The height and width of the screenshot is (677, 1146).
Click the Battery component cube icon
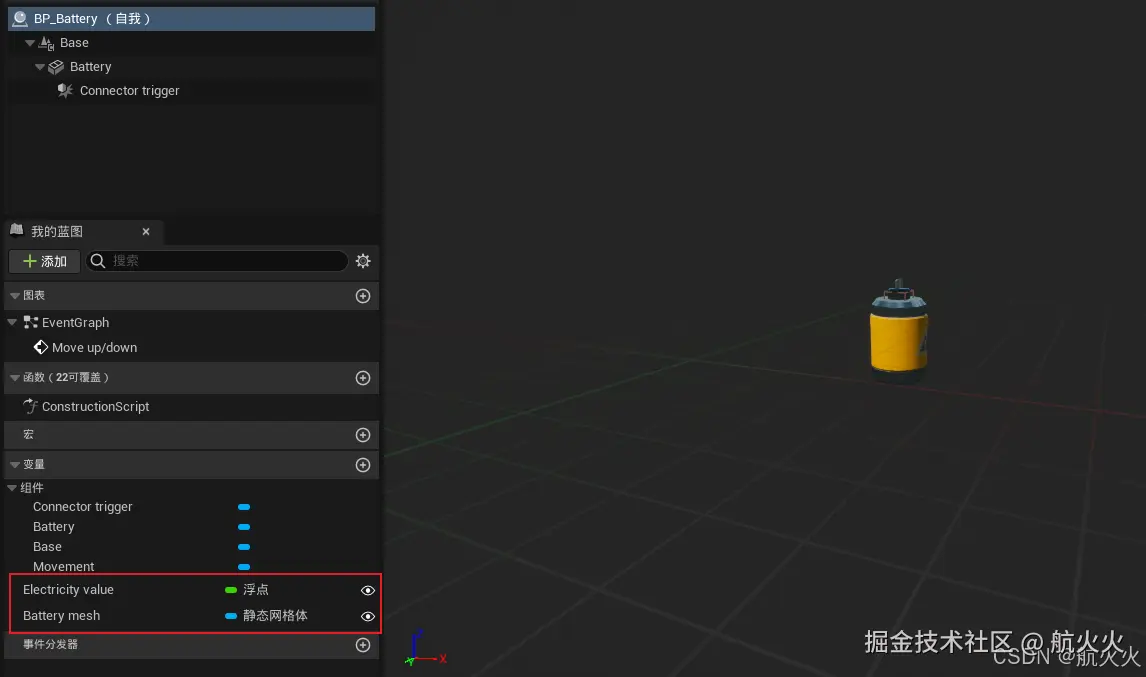tap(55, 66)
